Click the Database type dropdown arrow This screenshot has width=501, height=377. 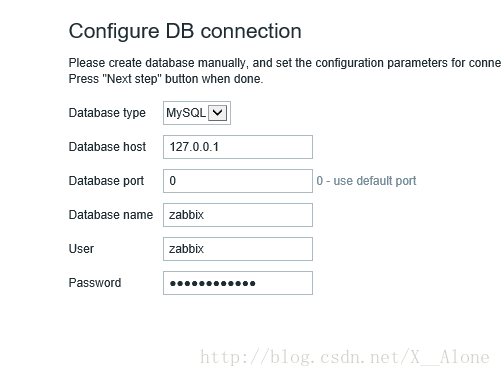point(217,113)
